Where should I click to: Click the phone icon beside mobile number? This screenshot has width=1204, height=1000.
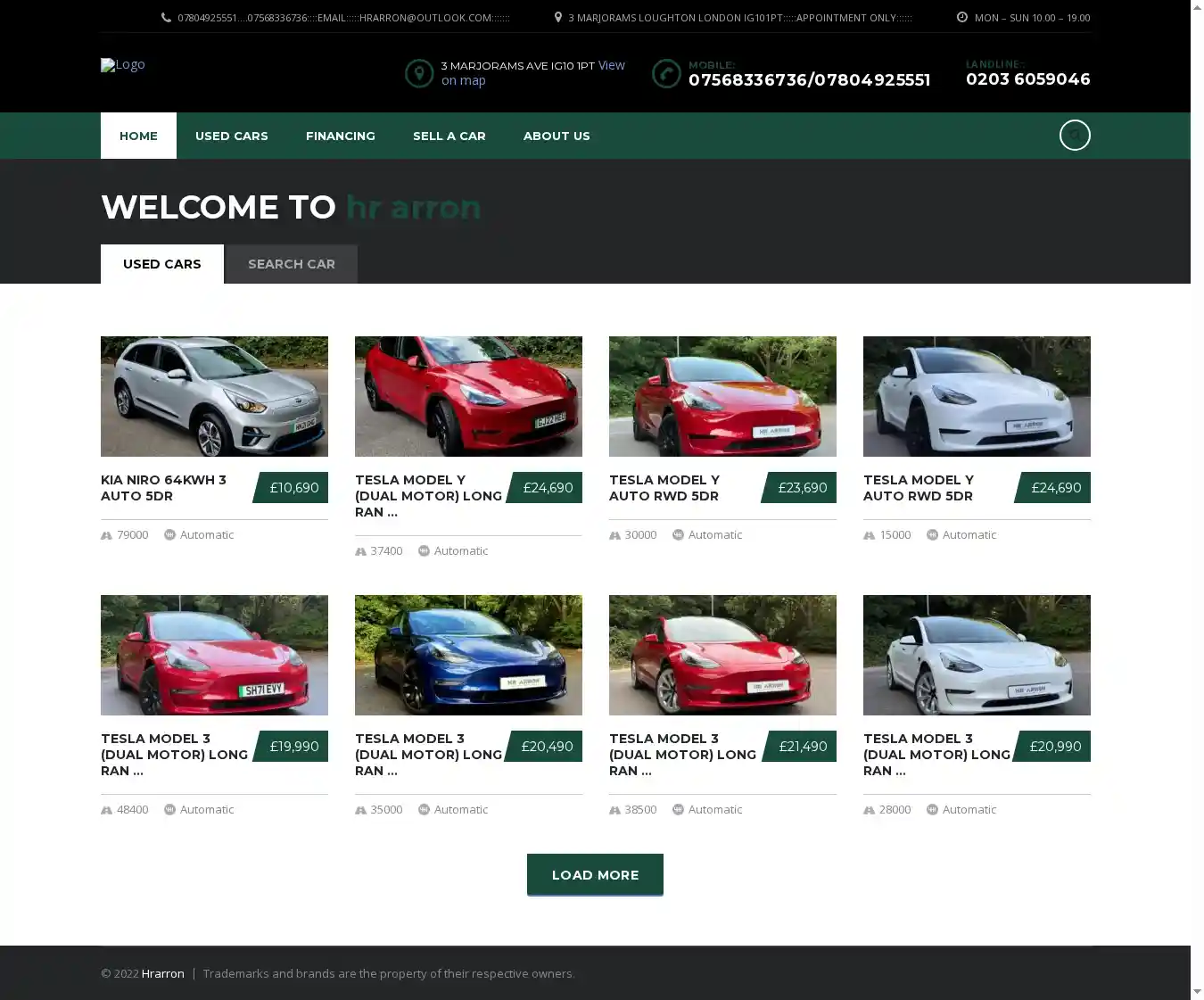click(x=666, y=73)
